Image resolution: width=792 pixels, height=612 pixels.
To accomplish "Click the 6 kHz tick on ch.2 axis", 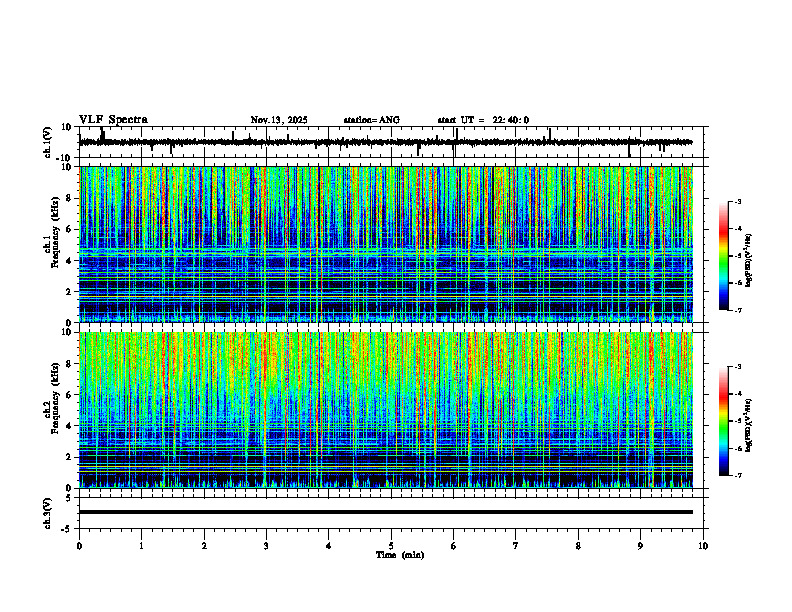I will (69, 395).
